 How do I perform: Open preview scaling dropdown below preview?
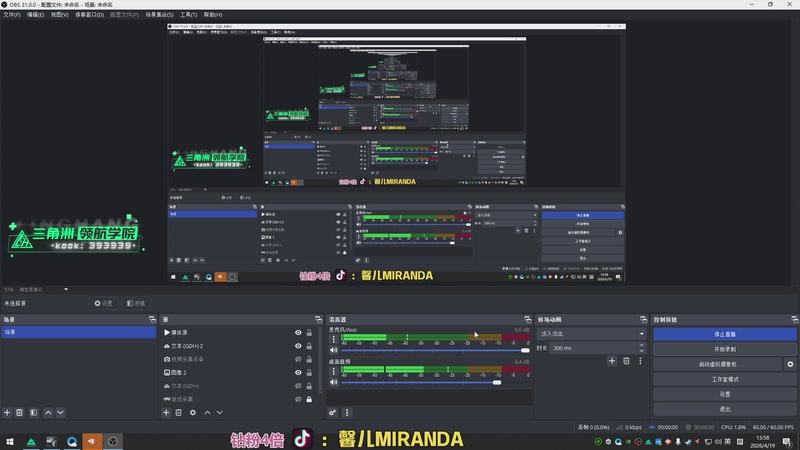pos(66,289)
